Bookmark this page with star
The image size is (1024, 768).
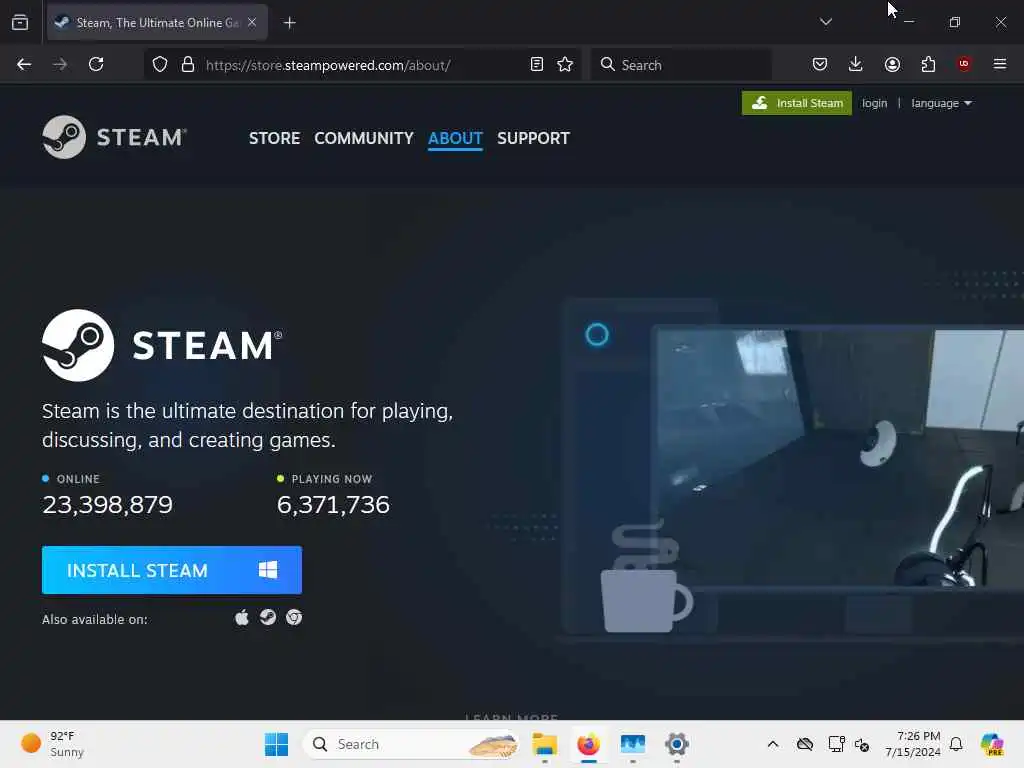(x=565, y=64)
